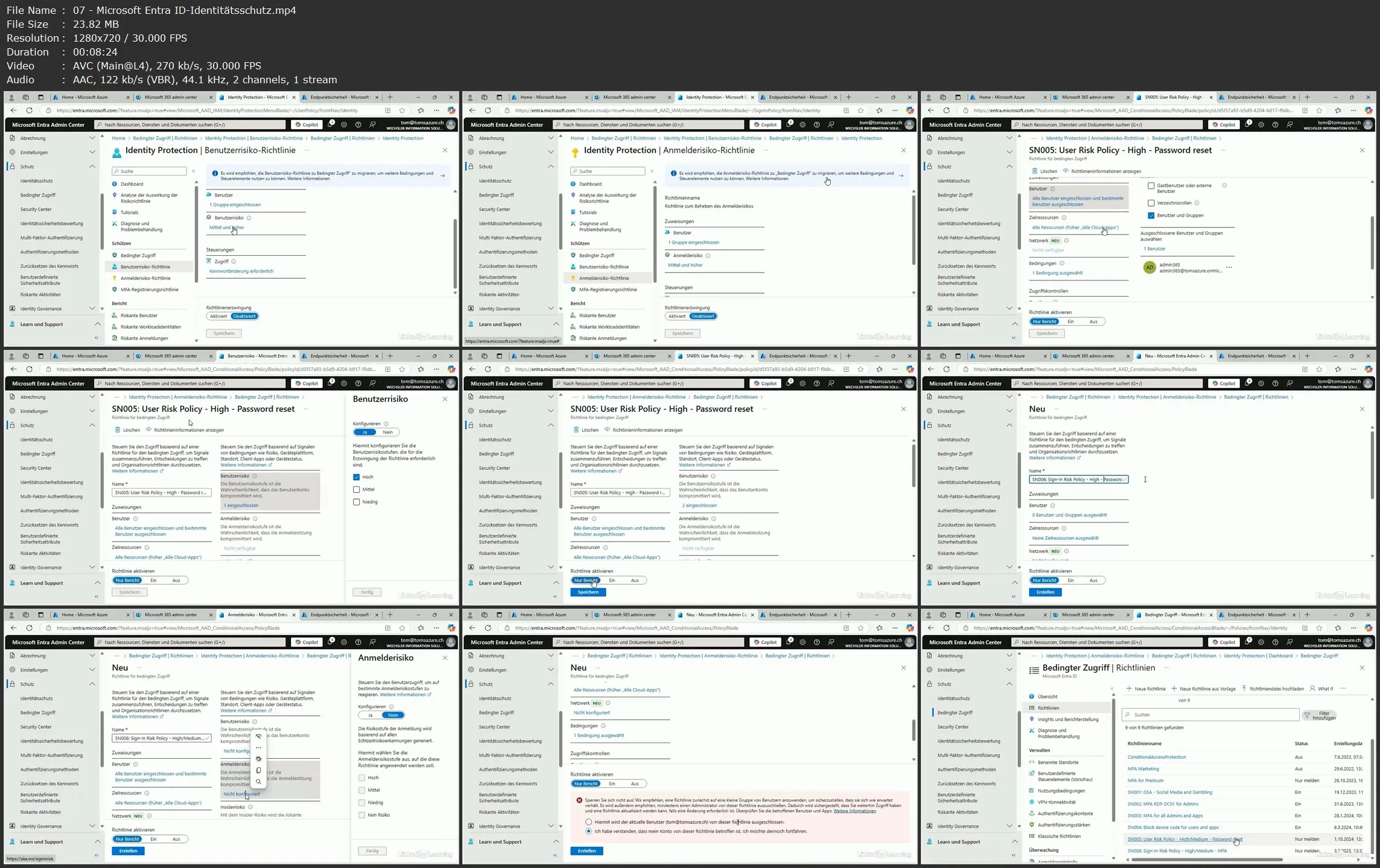Click Name field containing SN006: Sign-In Risk Policy - High - Passwor
Viewport: 1380px width, 868px height.
point(1078,480)
